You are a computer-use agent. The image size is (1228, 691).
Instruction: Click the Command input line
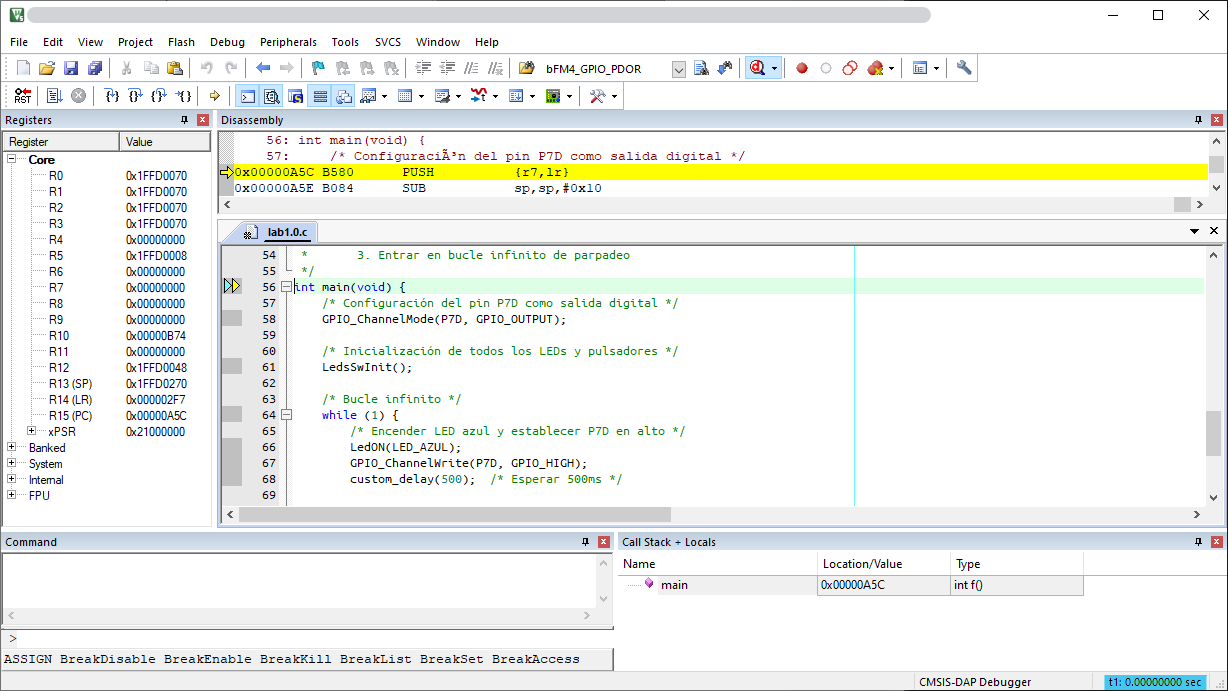(300, 638)
